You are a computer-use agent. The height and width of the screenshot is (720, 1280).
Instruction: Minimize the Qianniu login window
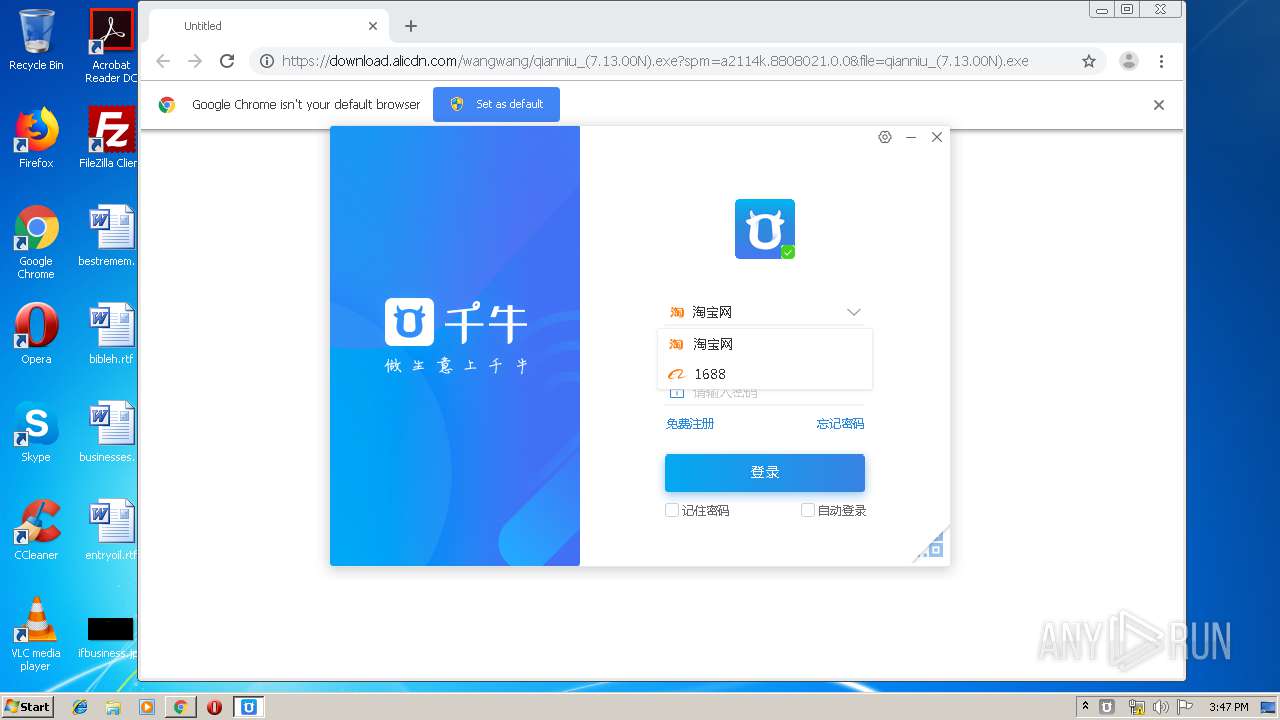tap(911, 137)
